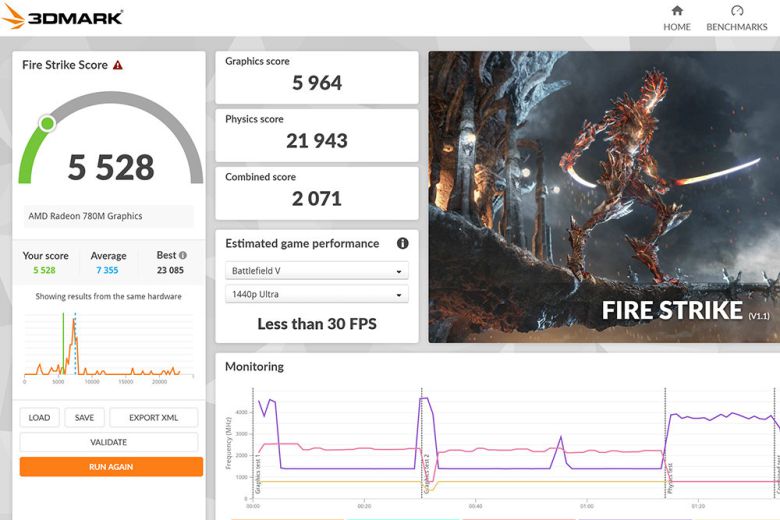The width and height of the screenshot is (780, 520).
Task: Click the 3DMark logo
Action: tap(64, 17)
